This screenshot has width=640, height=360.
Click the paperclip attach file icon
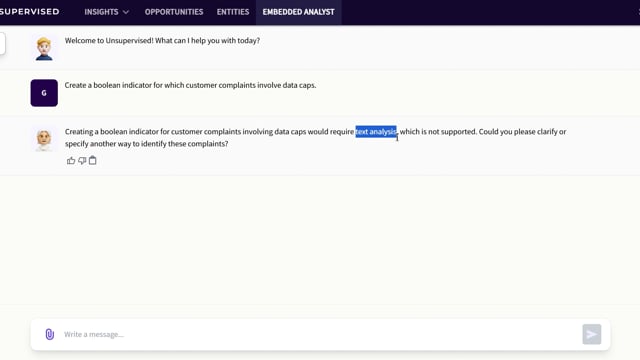click(49, 334)
